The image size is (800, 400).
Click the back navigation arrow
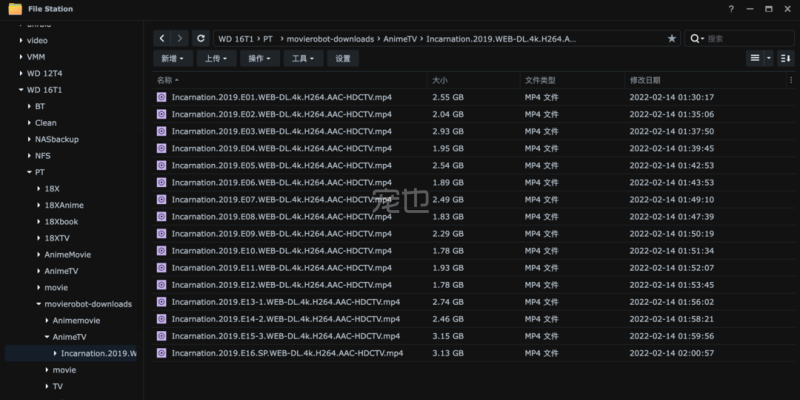click(x=162, y=38)
